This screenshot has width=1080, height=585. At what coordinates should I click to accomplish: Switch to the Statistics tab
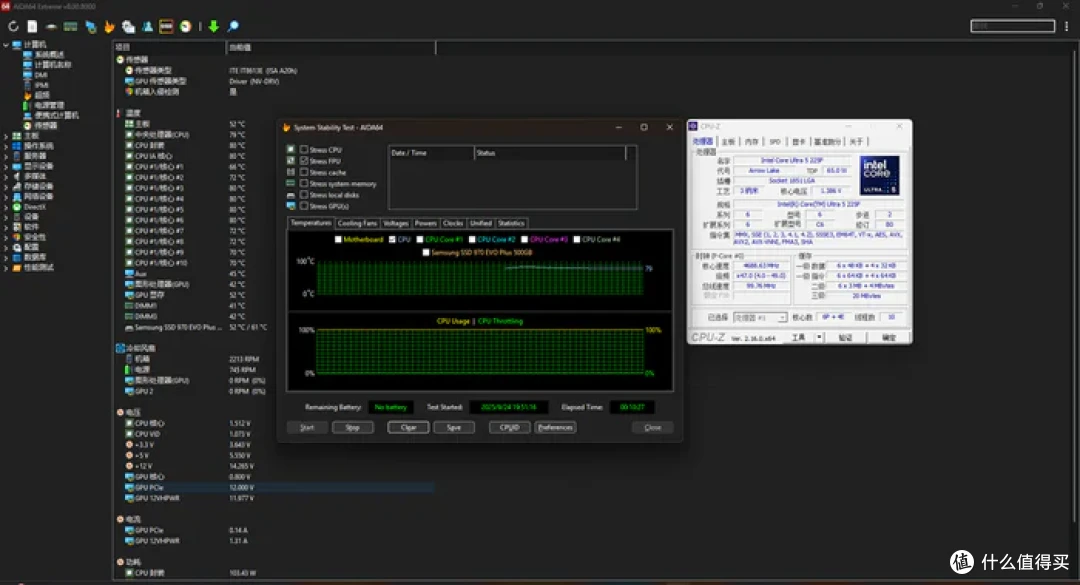(x=511, y=223)
